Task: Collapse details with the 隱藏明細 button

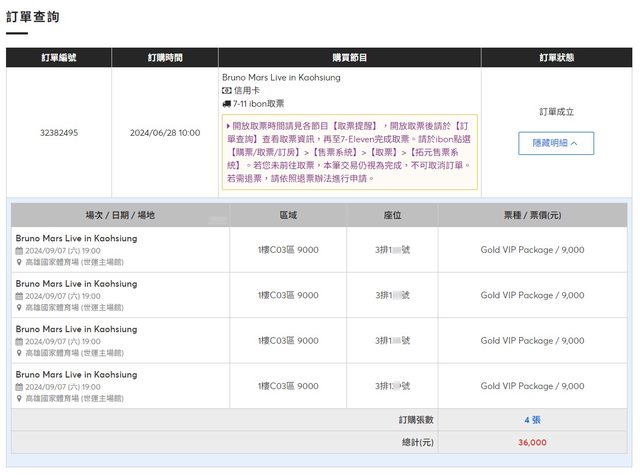Action: click(556, 143)
